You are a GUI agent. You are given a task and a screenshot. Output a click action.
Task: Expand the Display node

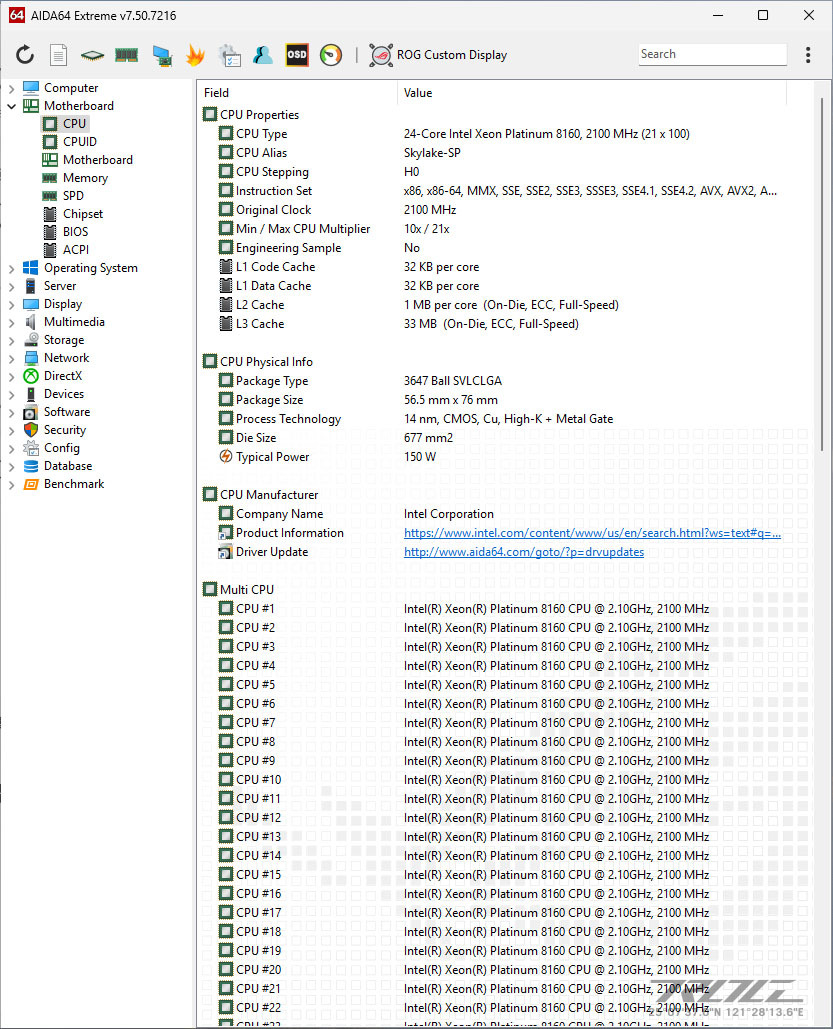11,304
